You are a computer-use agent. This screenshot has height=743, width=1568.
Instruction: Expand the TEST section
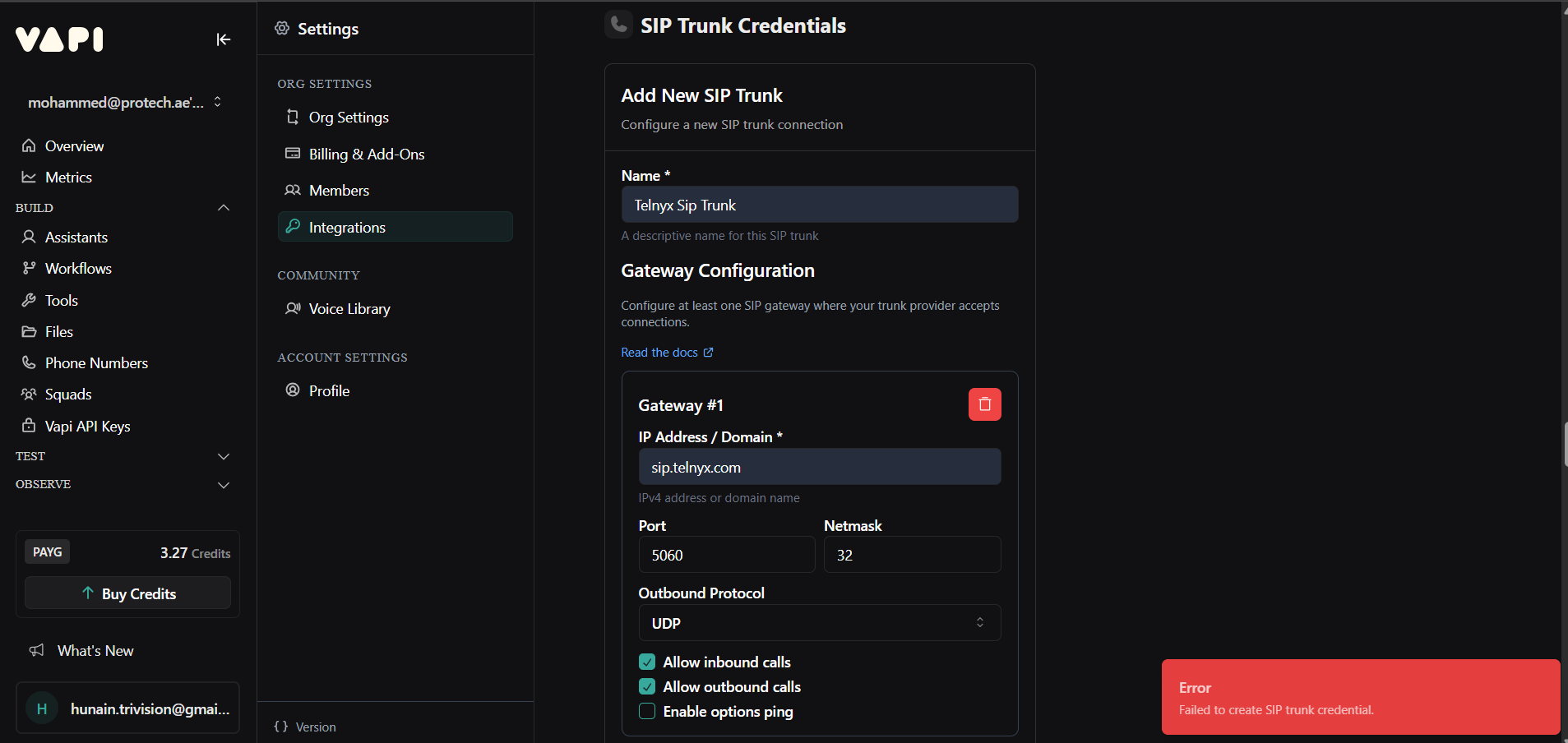(223, 456)
